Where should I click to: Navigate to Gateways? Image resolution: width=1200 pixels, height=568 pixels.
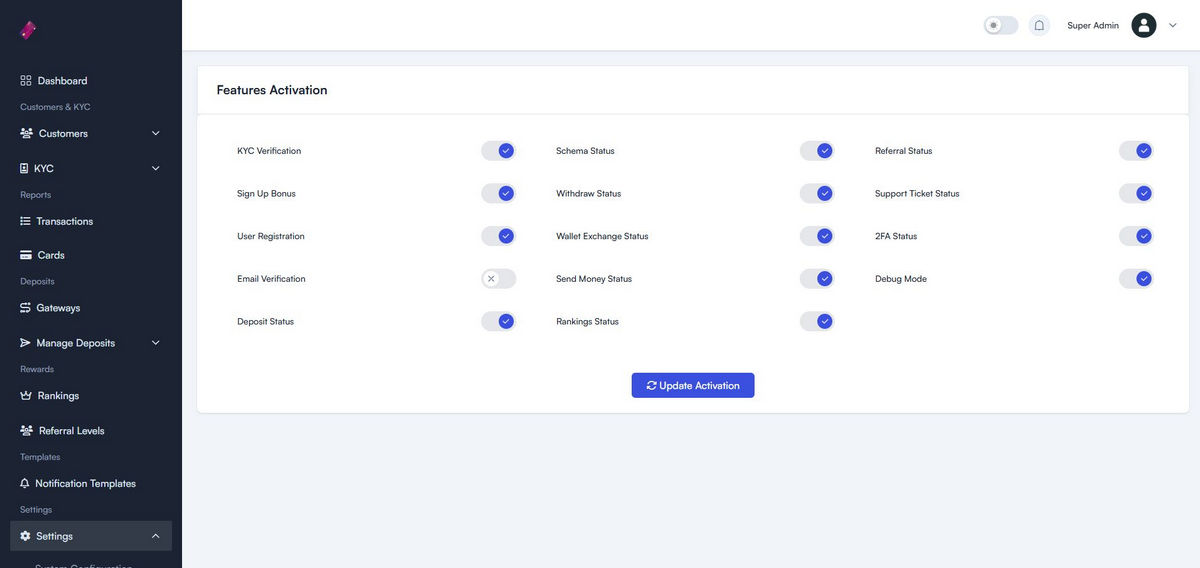coord(91,308)
